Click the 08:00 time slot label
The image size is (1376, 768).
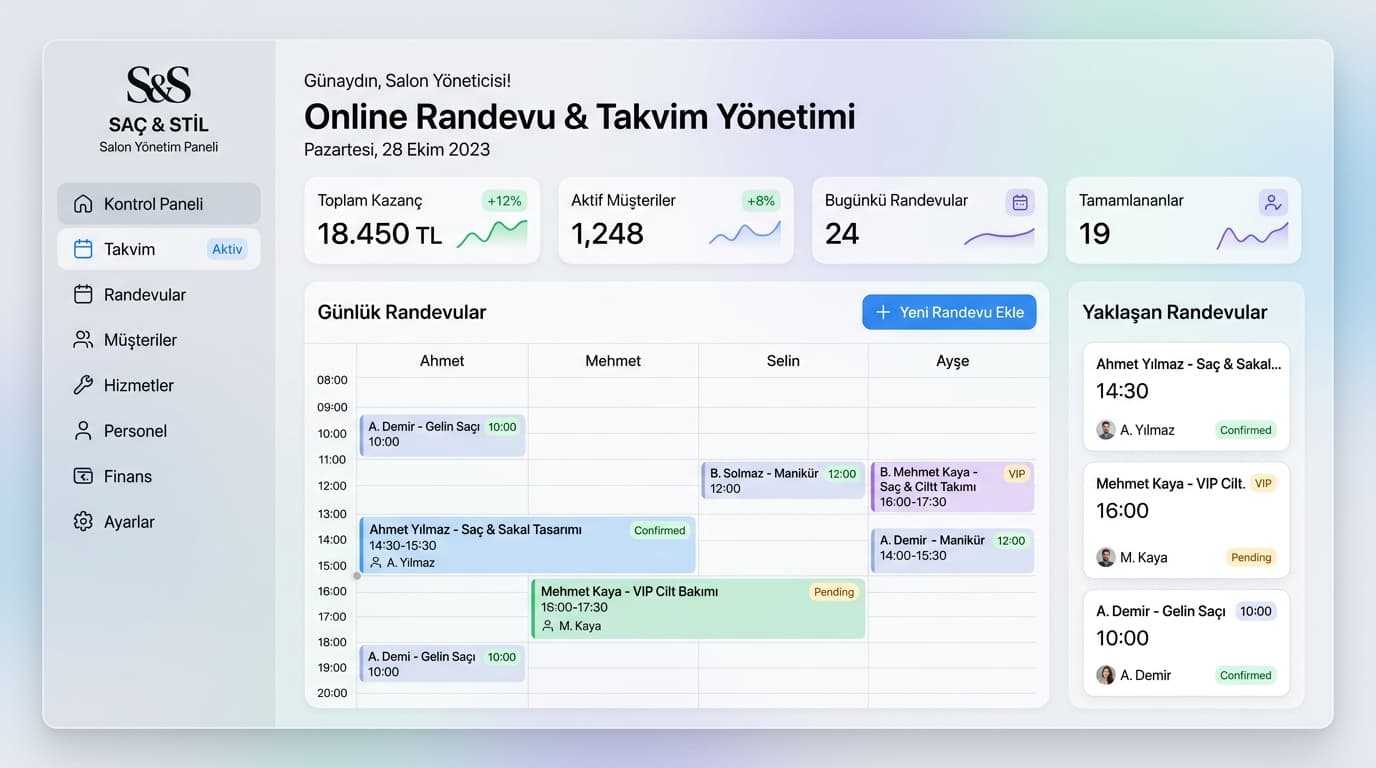(332, 380)
